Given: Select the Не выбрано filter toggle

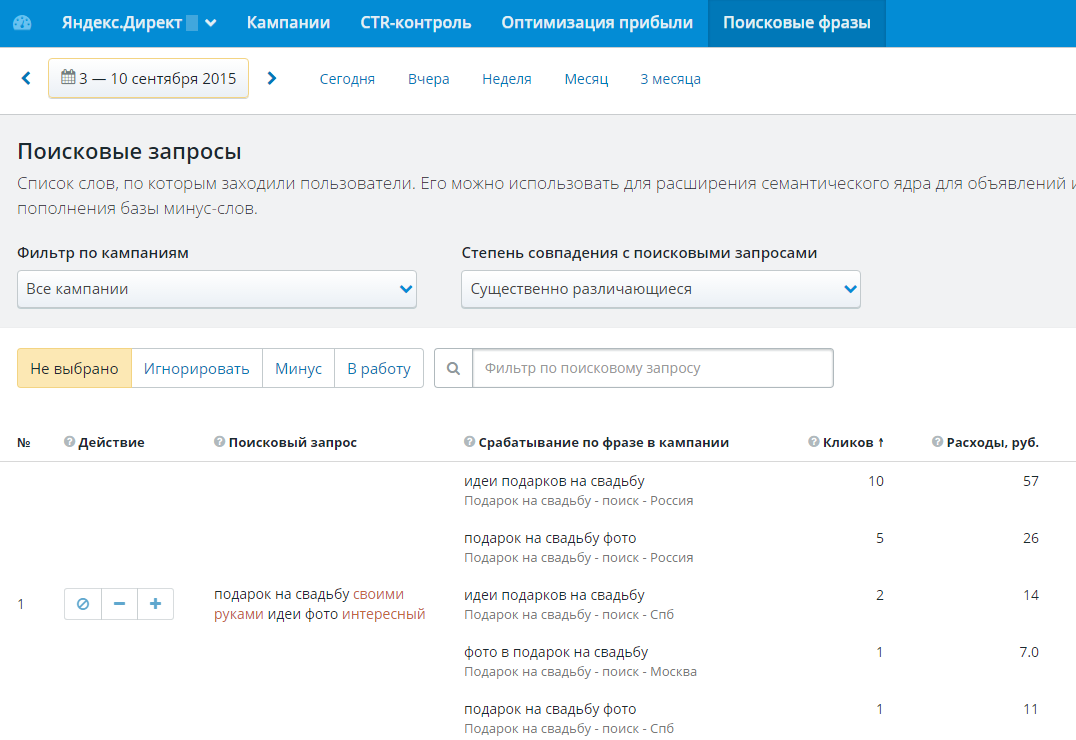Looking at the screenshot, I should point(74,368).
